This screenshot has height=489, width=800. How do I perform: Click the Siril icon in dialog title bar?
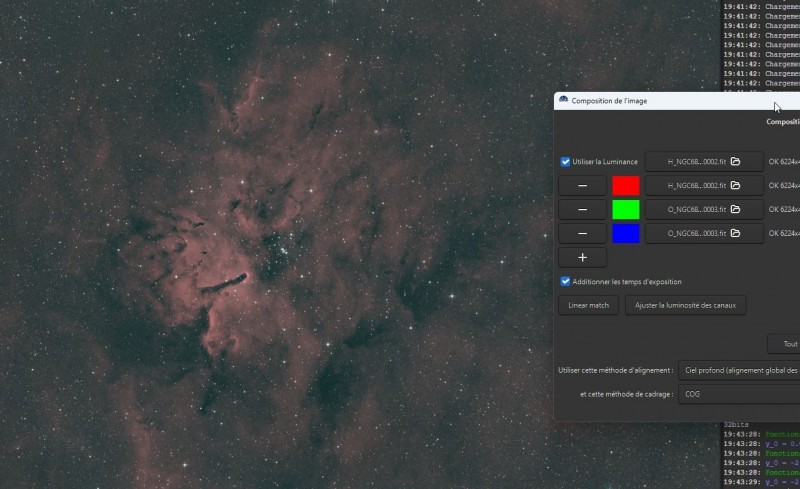pos(563,100)
